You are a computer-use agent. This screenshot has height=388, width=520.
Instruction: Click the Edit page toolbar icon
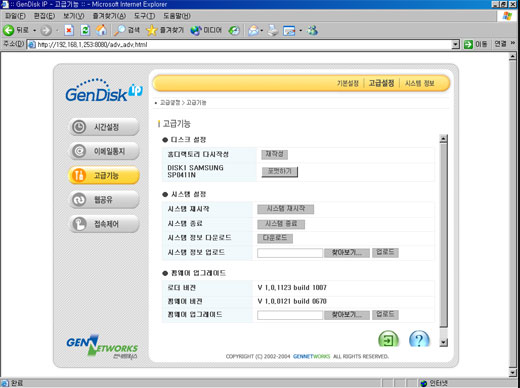click(289, 31)
